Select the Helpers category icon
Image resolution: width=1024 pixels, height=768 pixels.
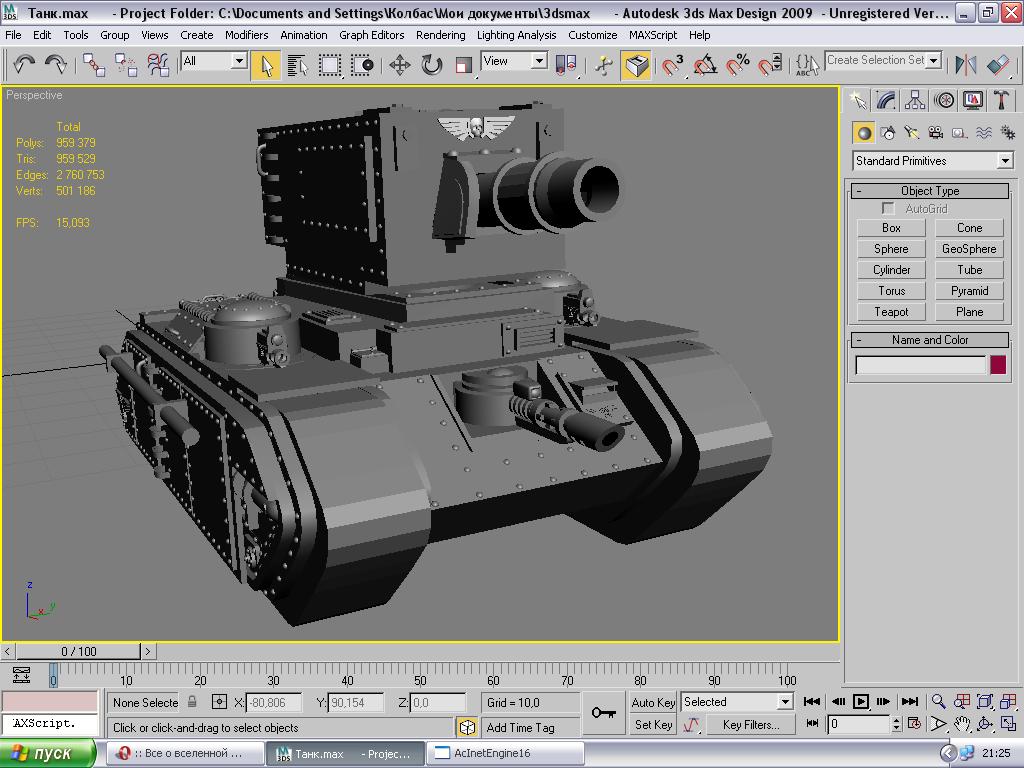pyautogui.click(x=959, y=133)
